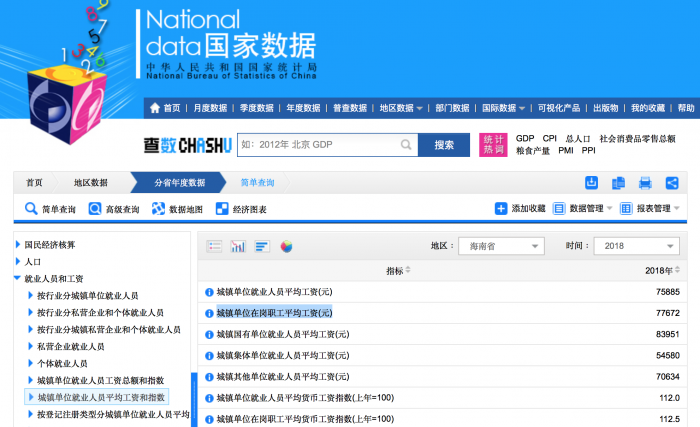This screenshot has height=427, width=700.
Task: Sort by the 指标 column header
Action: point(398,270)
